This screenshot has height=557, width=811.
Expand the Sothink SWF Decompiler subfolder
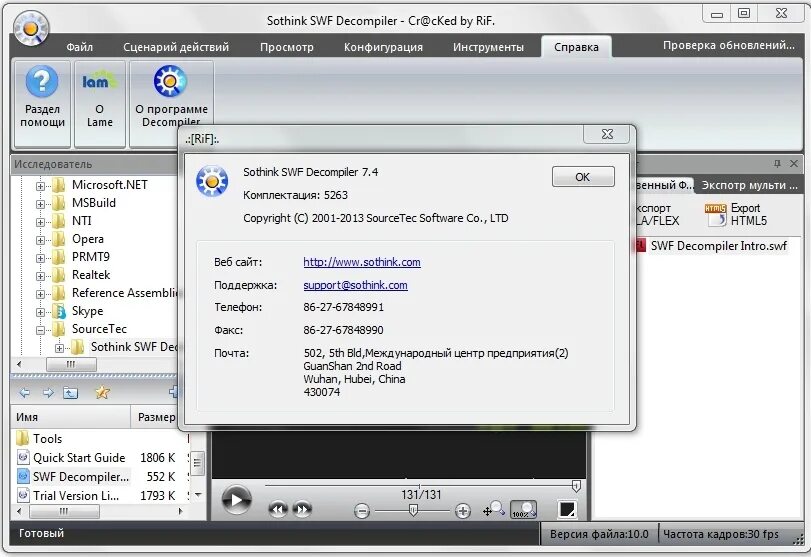click(59, 349)
